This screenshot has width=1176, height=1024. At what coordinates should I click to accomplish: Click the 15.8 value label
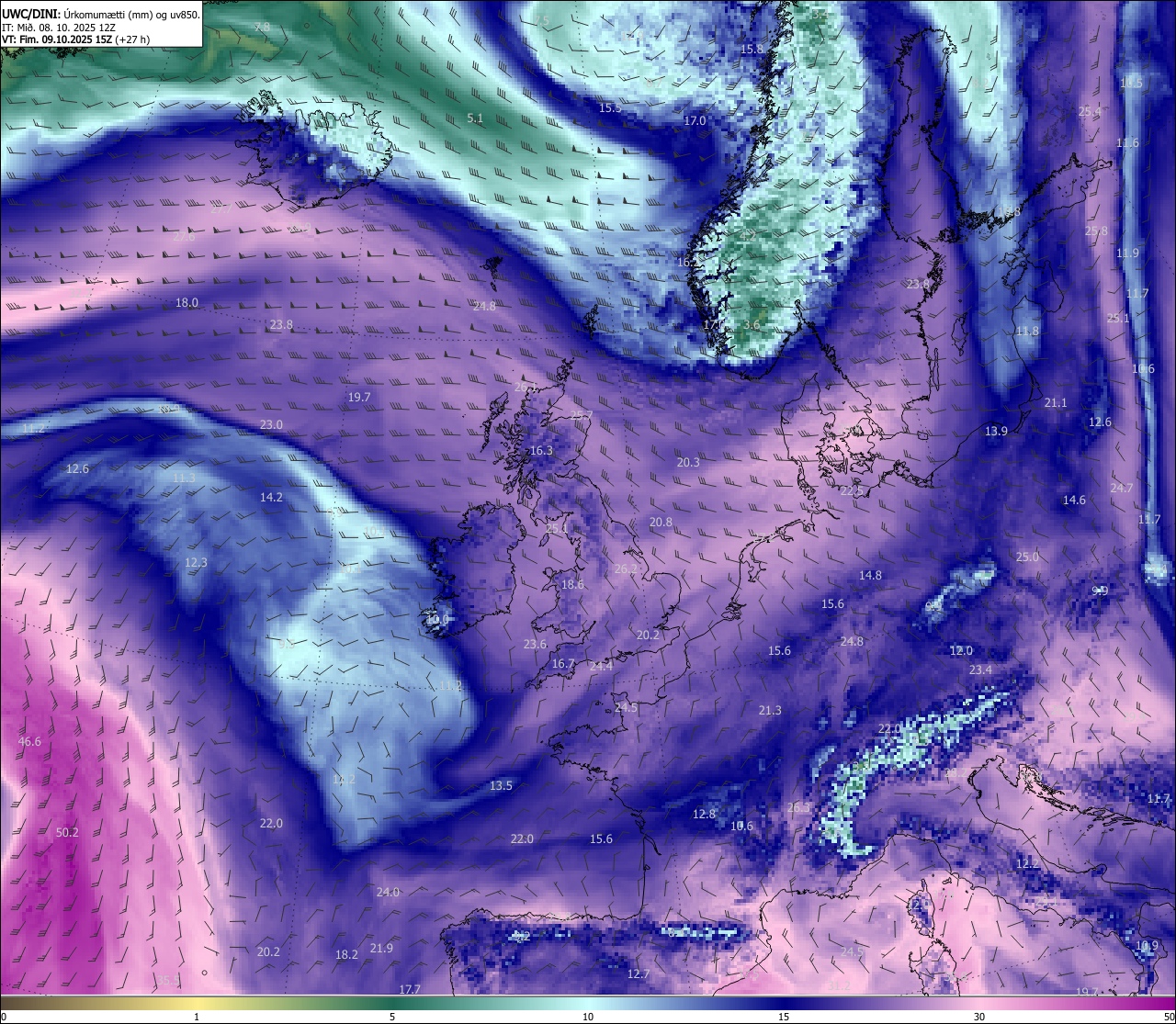point(752,49)
